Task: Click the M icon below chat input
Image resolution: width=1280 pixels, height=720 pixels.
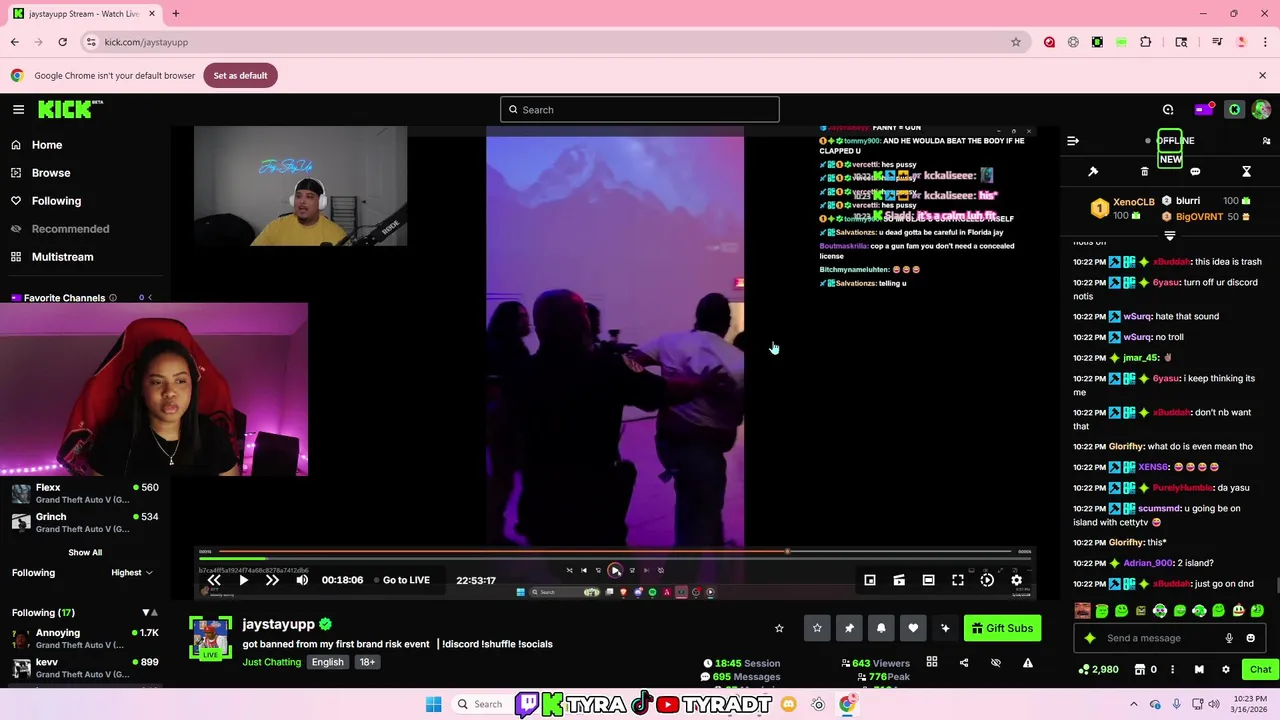Action: coord(1199,669)
